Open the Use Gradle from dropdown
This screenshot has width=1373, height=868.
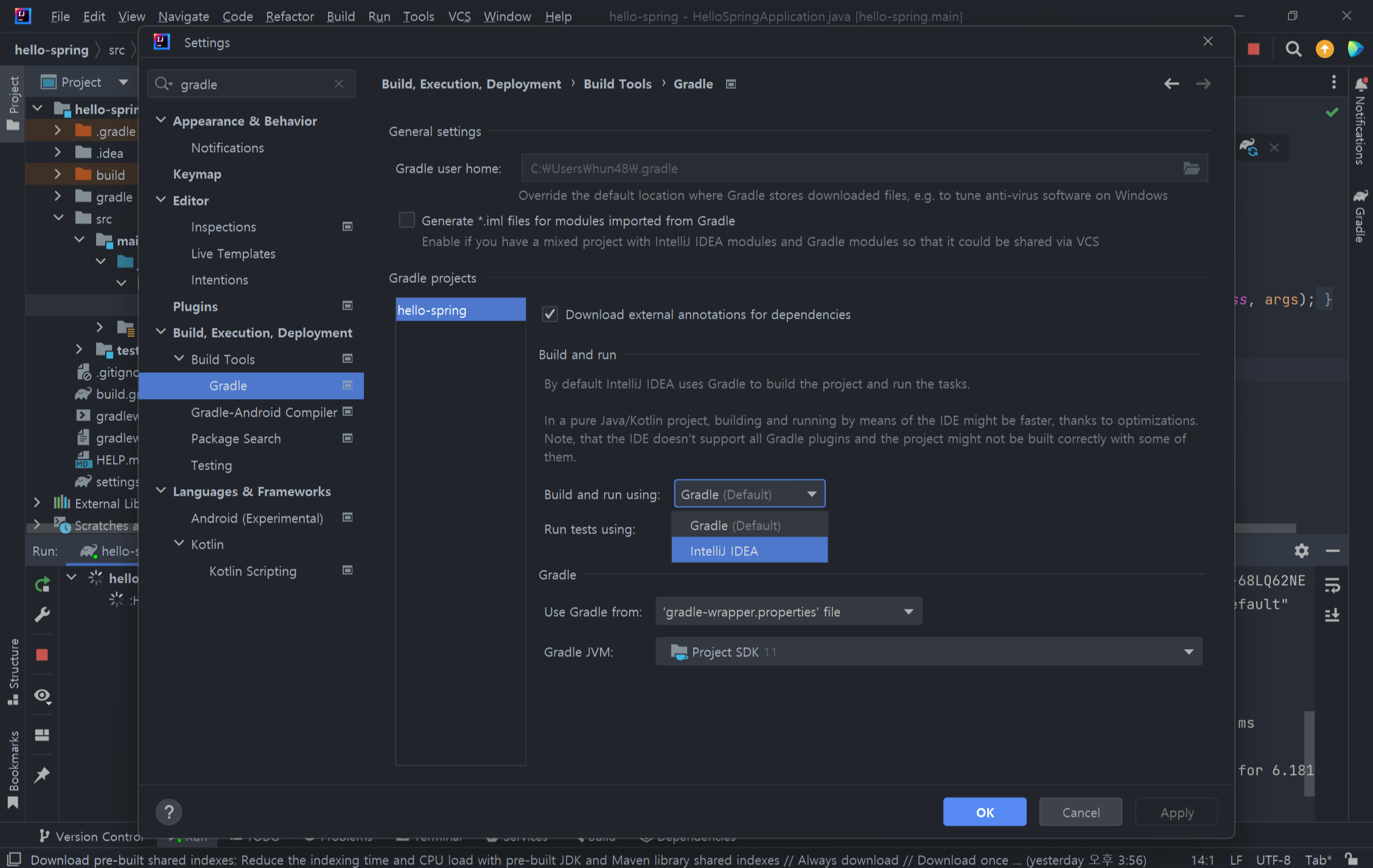(x=788, y=612)
